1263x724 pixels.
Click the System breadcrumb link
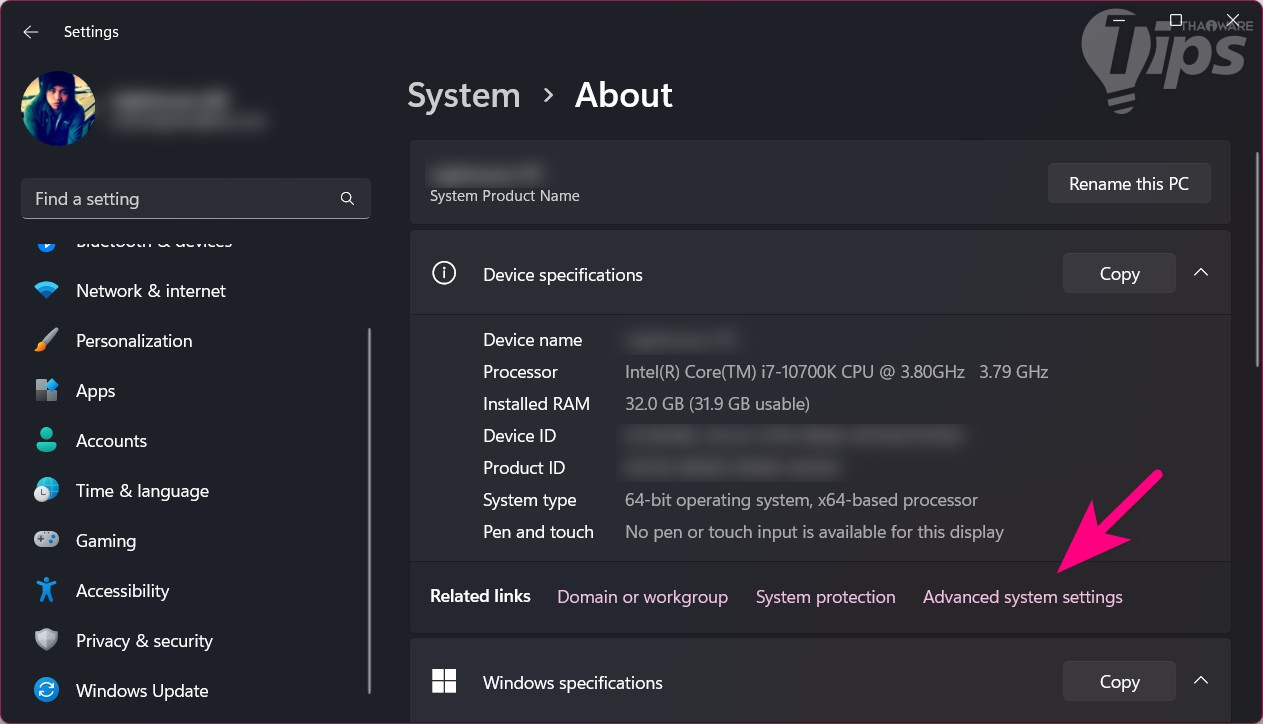pos(464,96)
